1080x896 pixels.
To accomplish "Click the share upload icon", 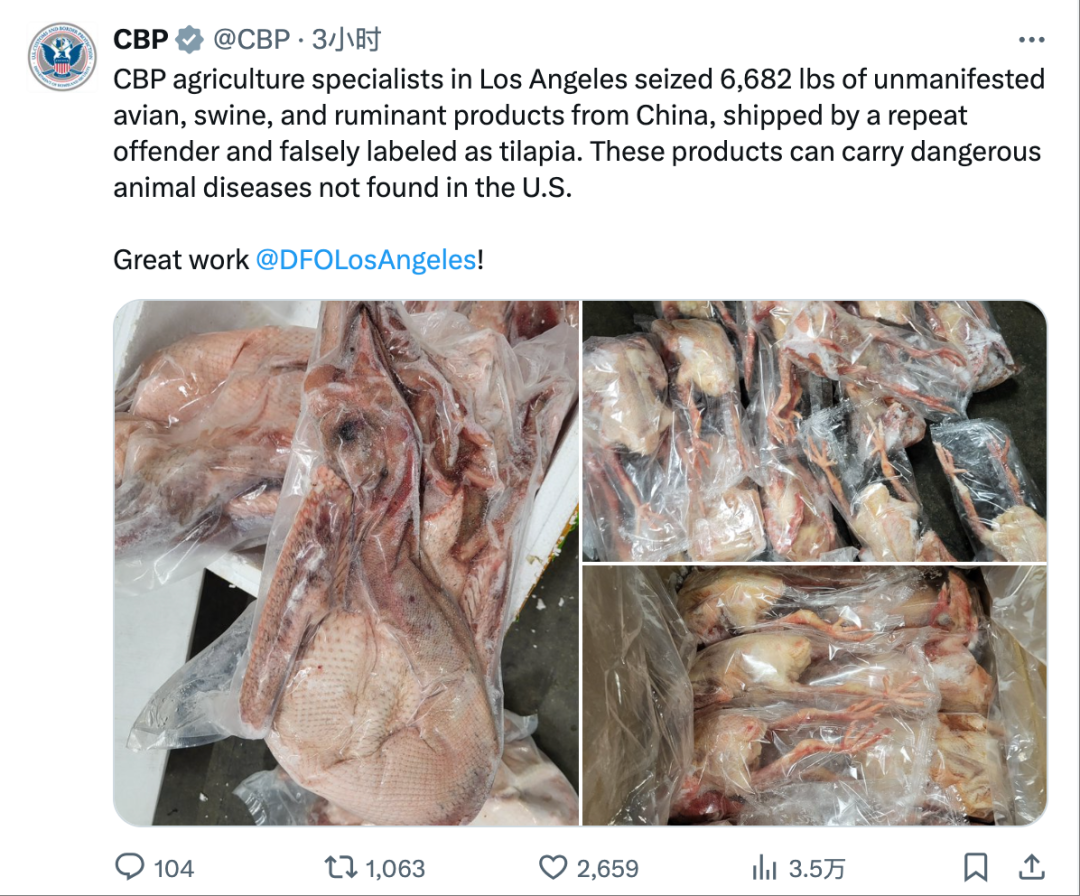I will tap(1031, 867).
